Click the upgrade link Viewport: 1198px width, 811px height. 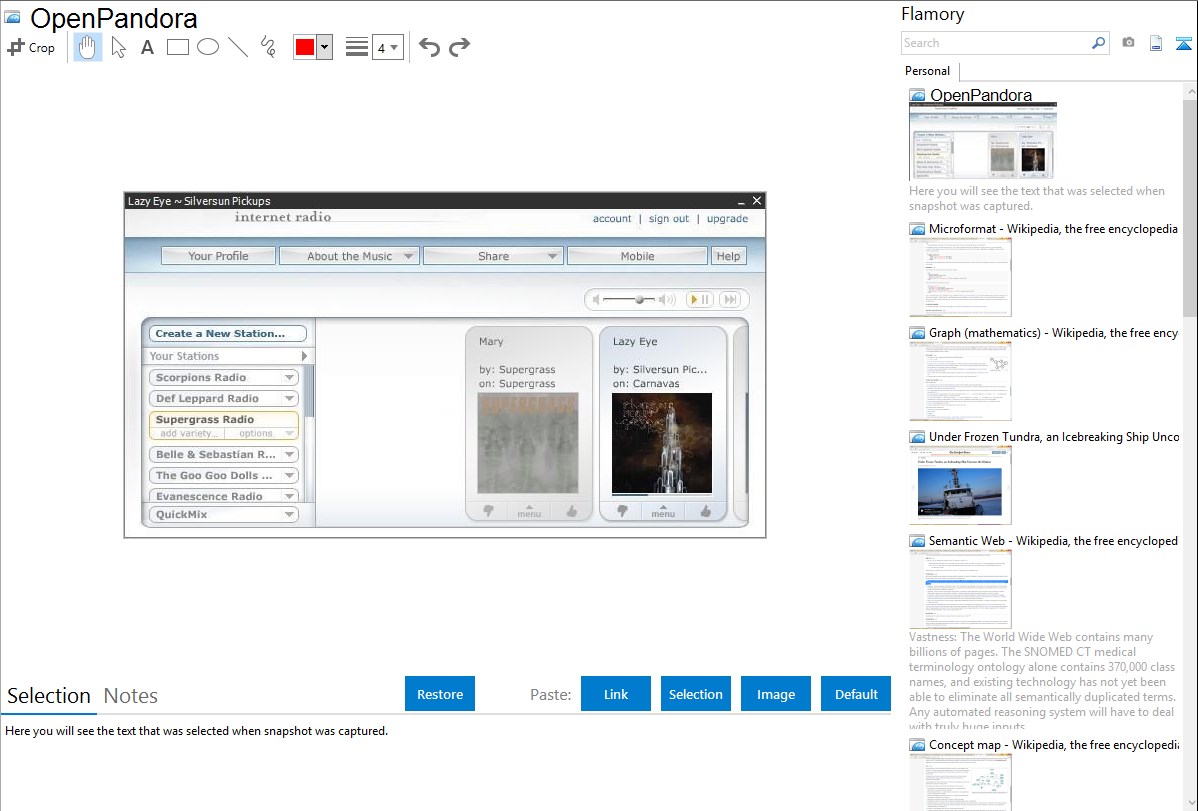[727, 219]
